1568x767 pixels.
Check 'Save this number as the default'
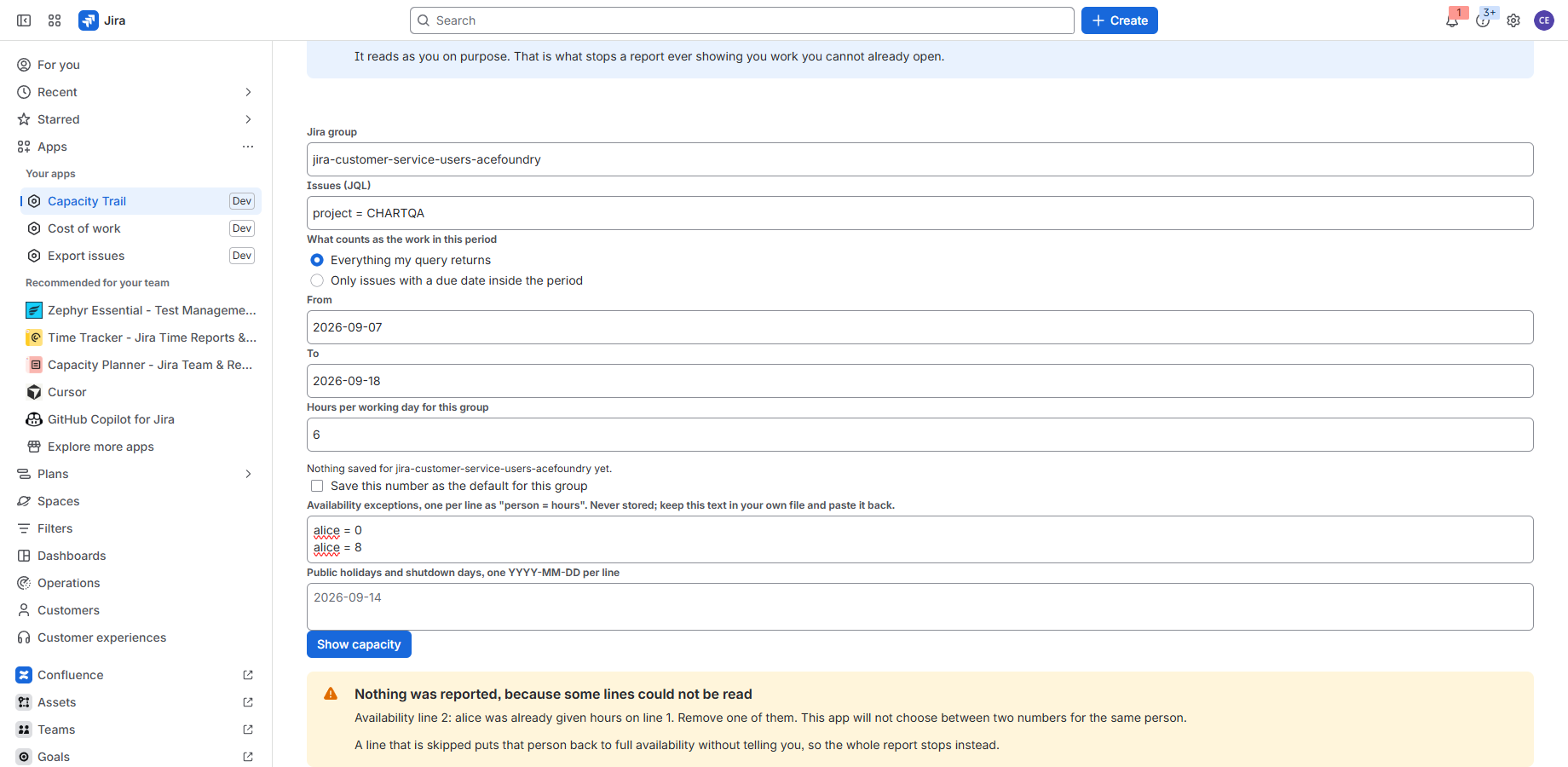click(x=317, y=486)
